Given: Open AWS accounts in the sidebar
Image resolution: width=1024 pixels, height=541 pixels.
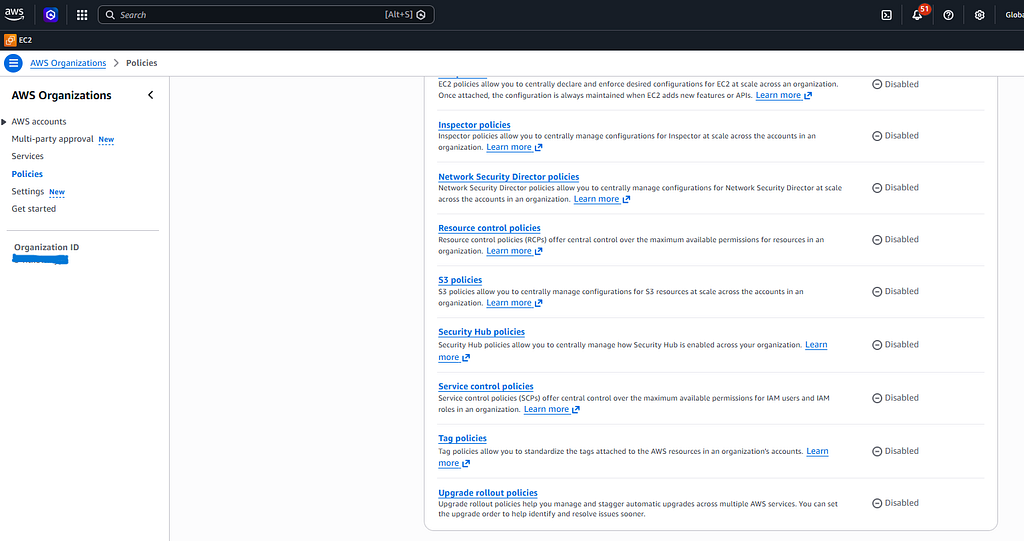Looking at the screenshot, I should point(39,122).
